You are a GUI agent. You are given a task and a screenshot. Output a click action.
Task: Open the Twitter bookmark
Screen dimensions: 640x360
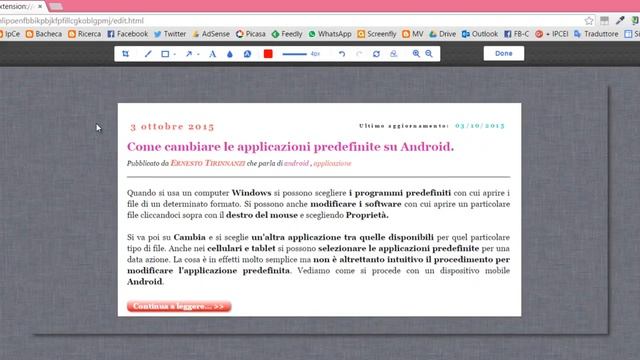pos(170,34)
